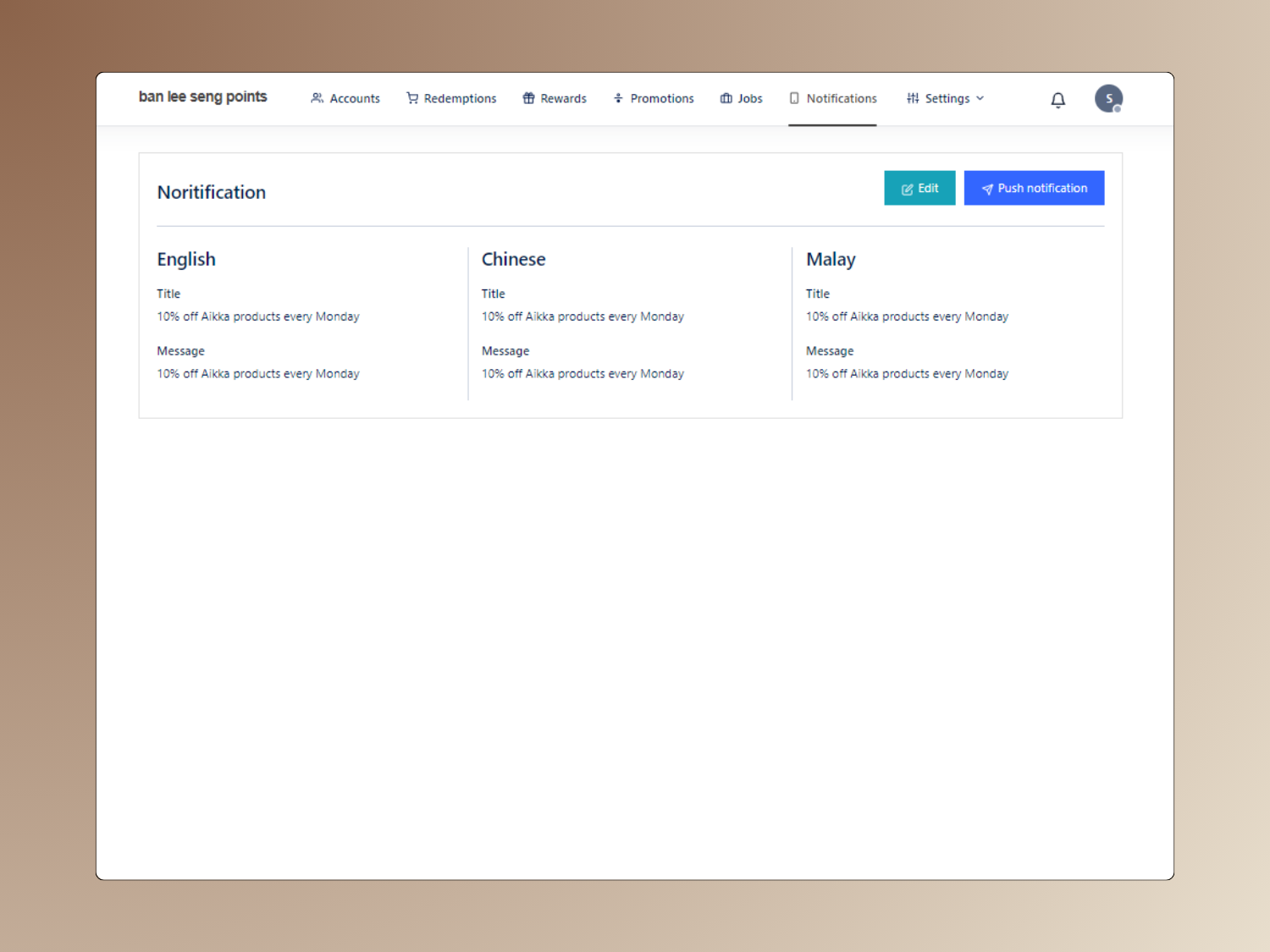Click the phone icon beside Notifications
Screen dimensions: 1270x952
click(x=794, y=98)
